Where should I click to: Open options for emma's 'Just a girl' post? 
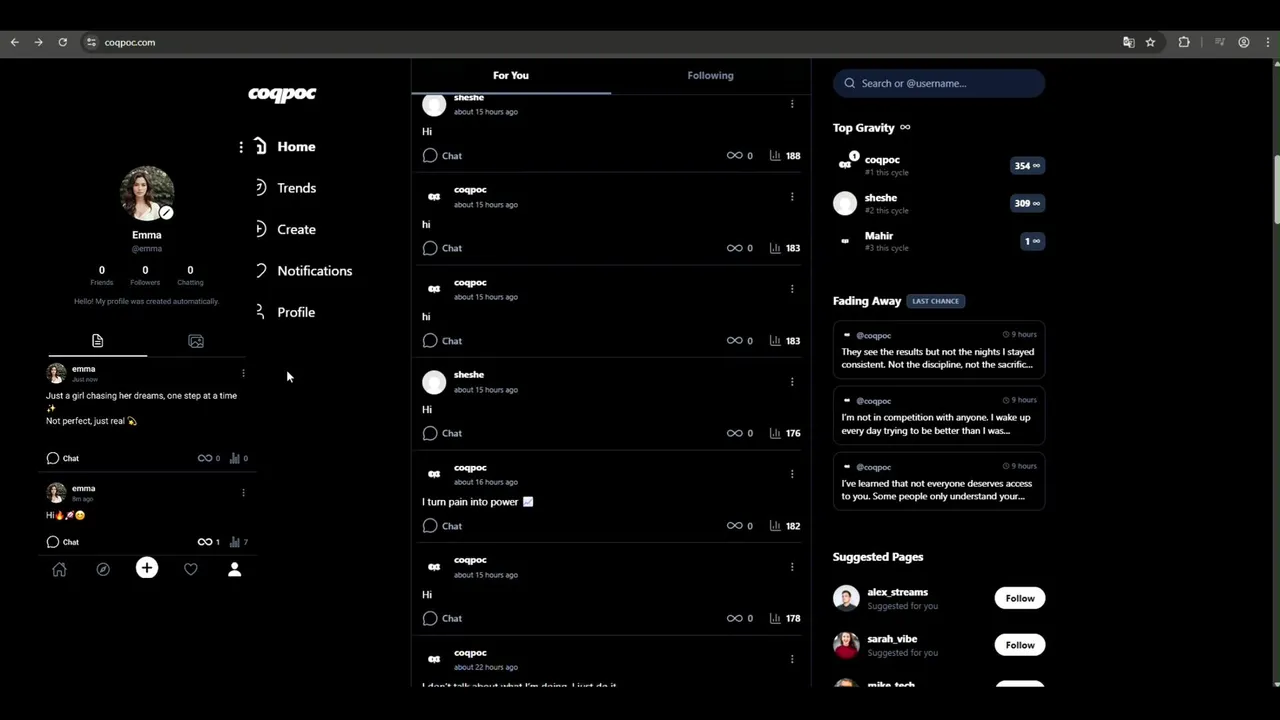[243, 373]
